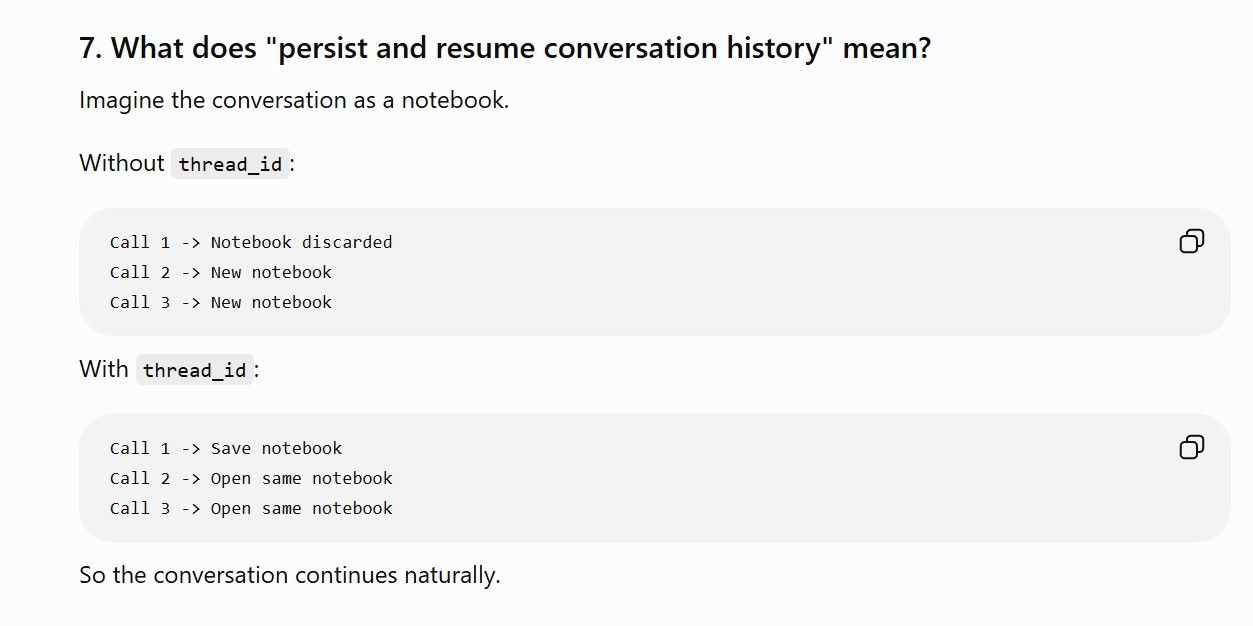
Task: Click the "Call 3 -> New notebook" line
Action: (221, 302)
